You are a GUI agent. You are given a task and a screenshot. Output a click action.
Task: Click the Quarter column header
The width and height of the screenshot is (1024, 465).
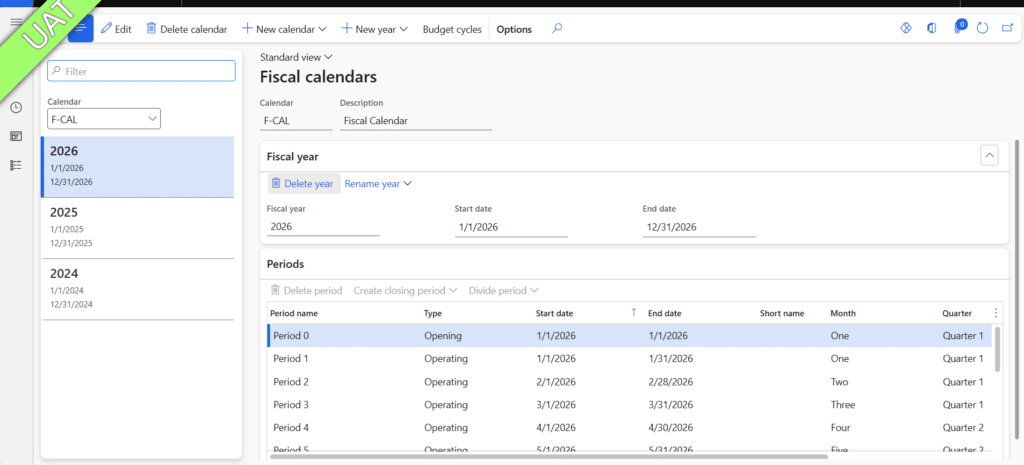click(x=957, y=313)
